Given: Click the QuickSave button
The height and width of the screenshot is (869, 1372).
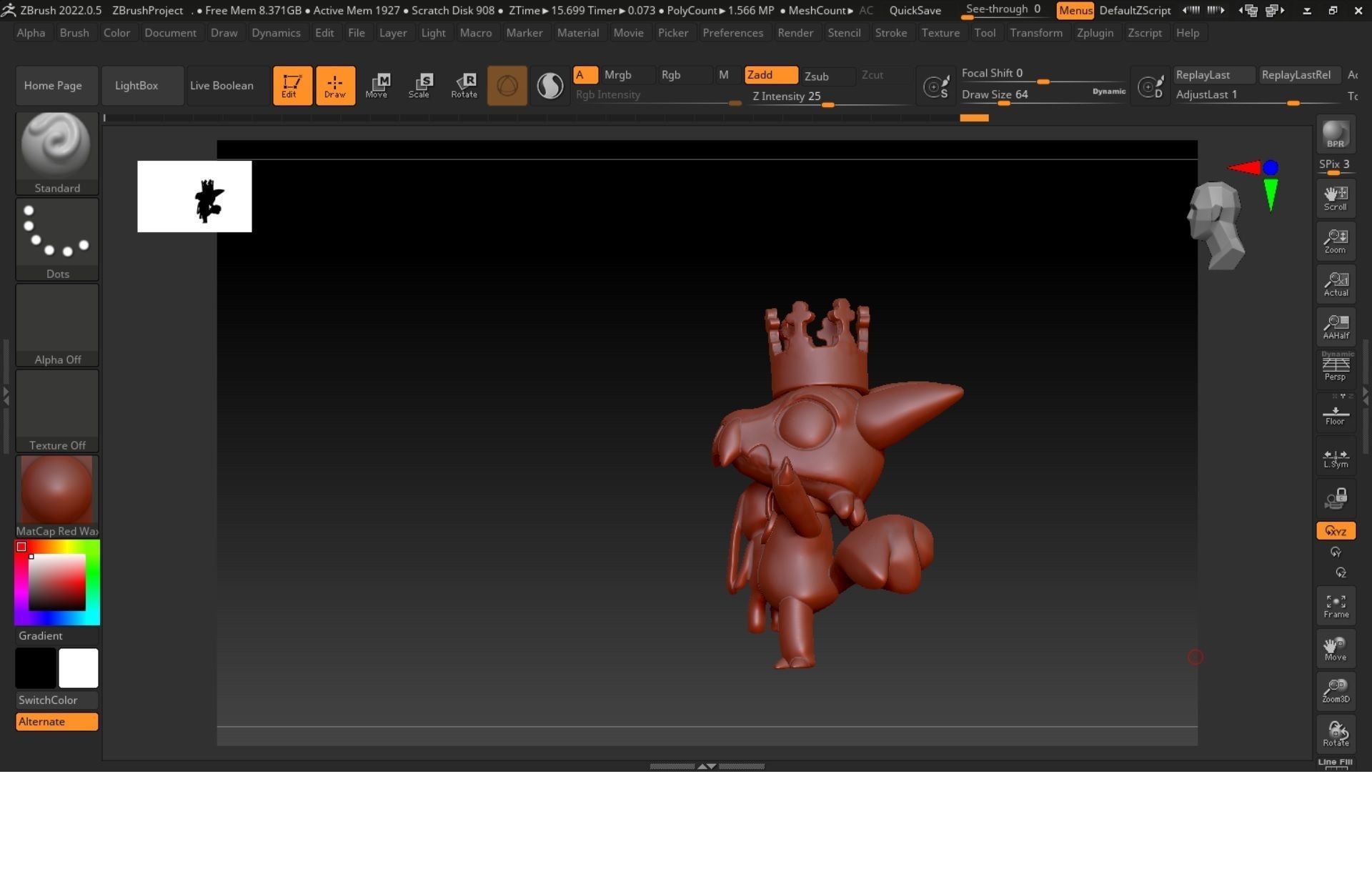Looking at the screenshot, I should click(x=915, y=11).
